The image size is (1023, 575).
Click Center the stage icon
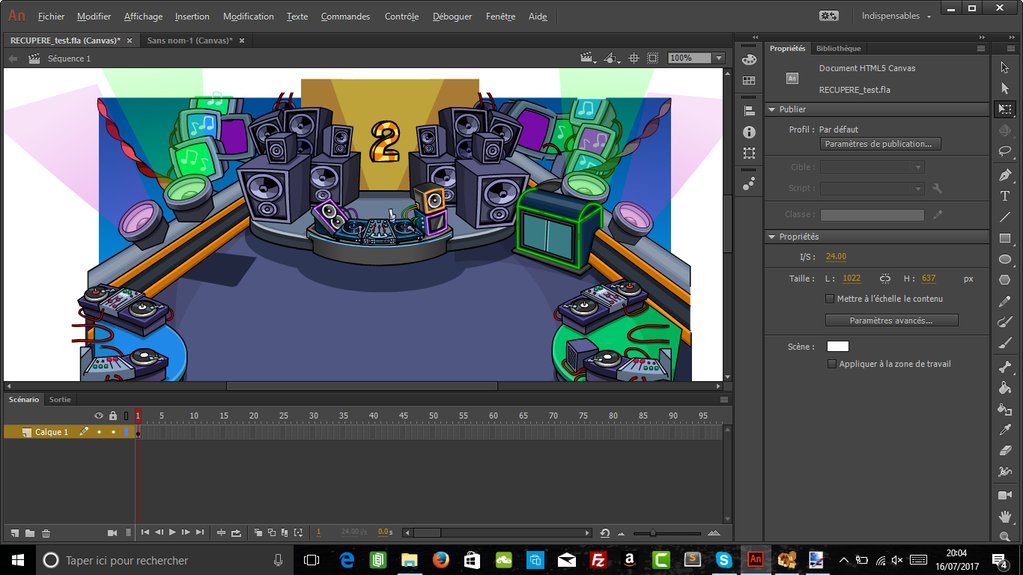pyautogui.click(x=634, y=58)
